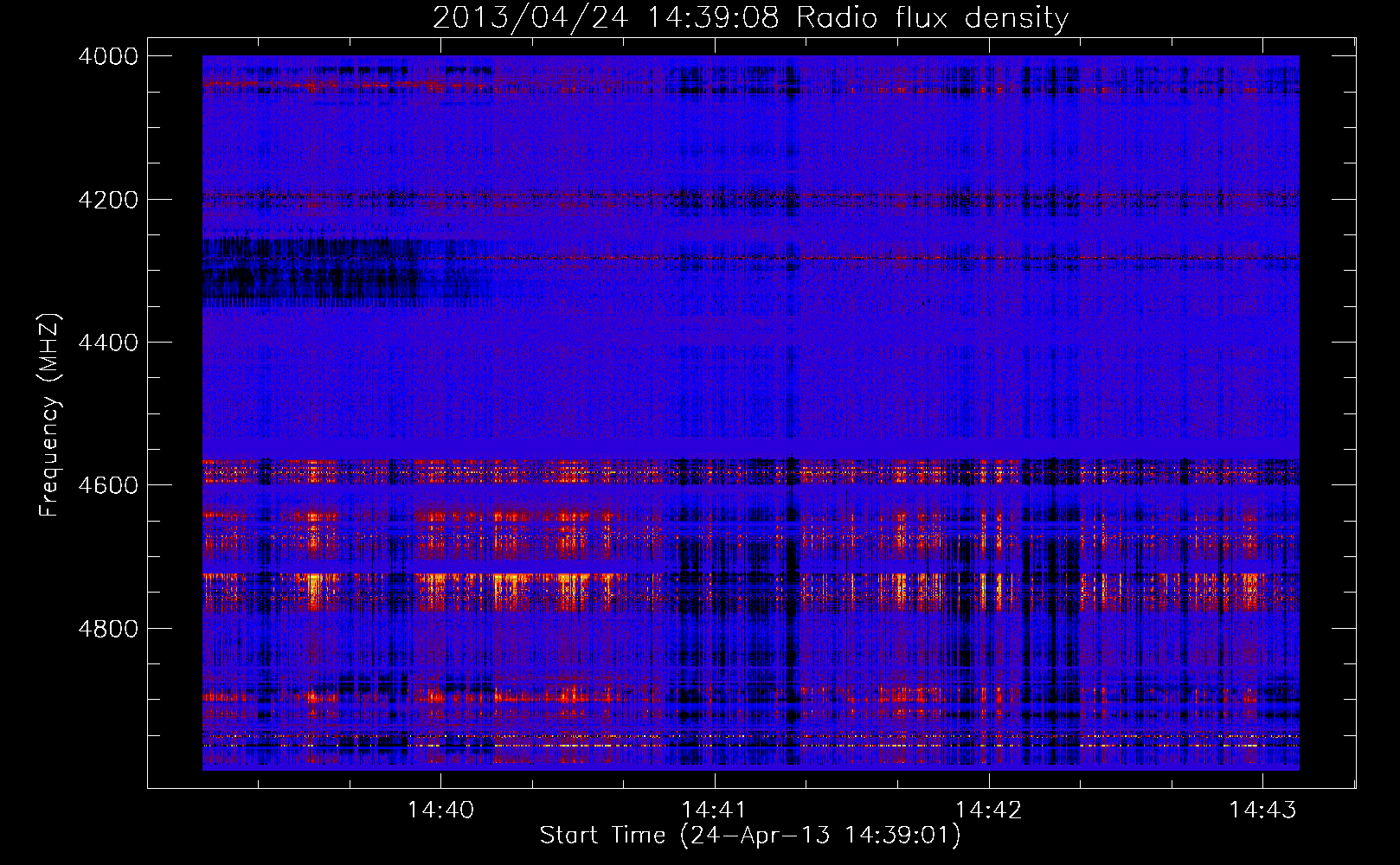Click the 'Frequency (MHZ)' axis label

coord(50,415)
